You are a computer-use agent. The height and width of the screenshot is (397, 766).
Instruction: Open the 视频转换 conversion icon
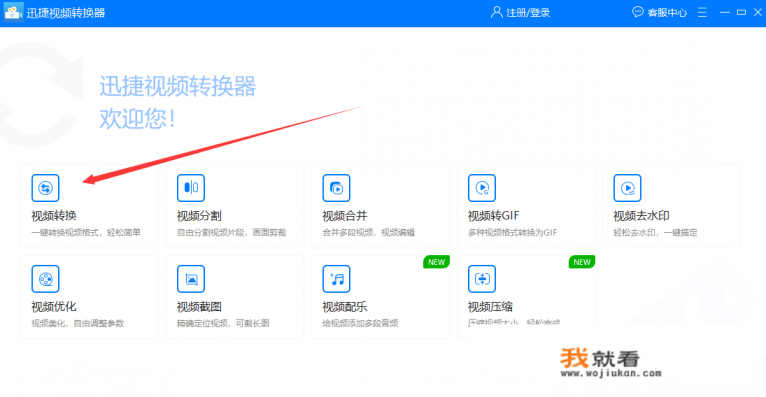point(45,188)
